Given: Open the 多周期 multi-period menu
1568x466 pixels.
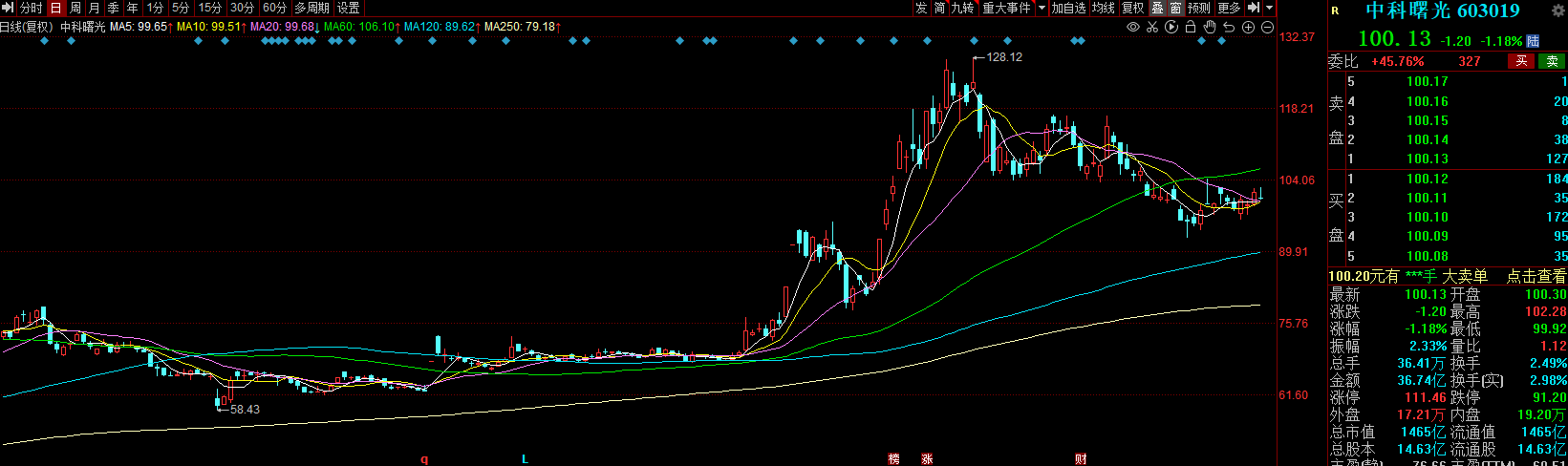Looking at the screenshot, I should coord(311,8).
